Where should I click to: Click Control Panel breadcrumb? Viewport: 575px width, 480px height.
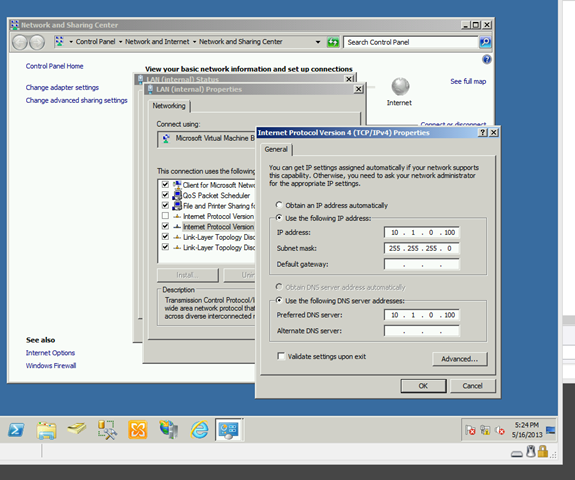pos(95,42)
